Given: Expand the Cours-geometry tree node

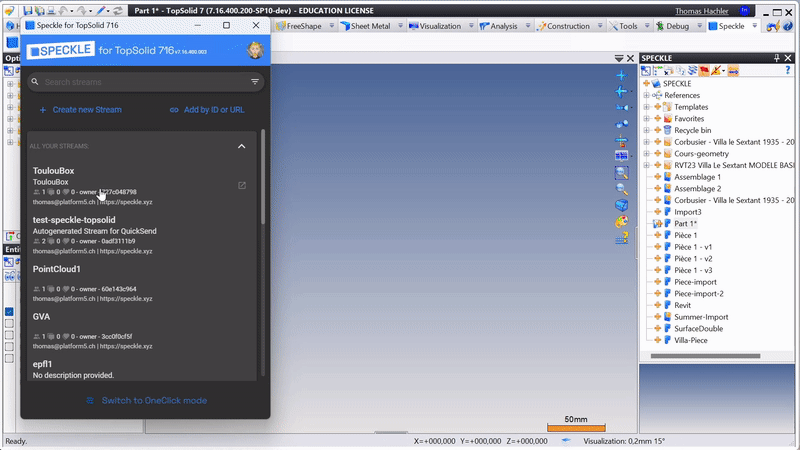Looking at the screenshot, I should point(646,154).
